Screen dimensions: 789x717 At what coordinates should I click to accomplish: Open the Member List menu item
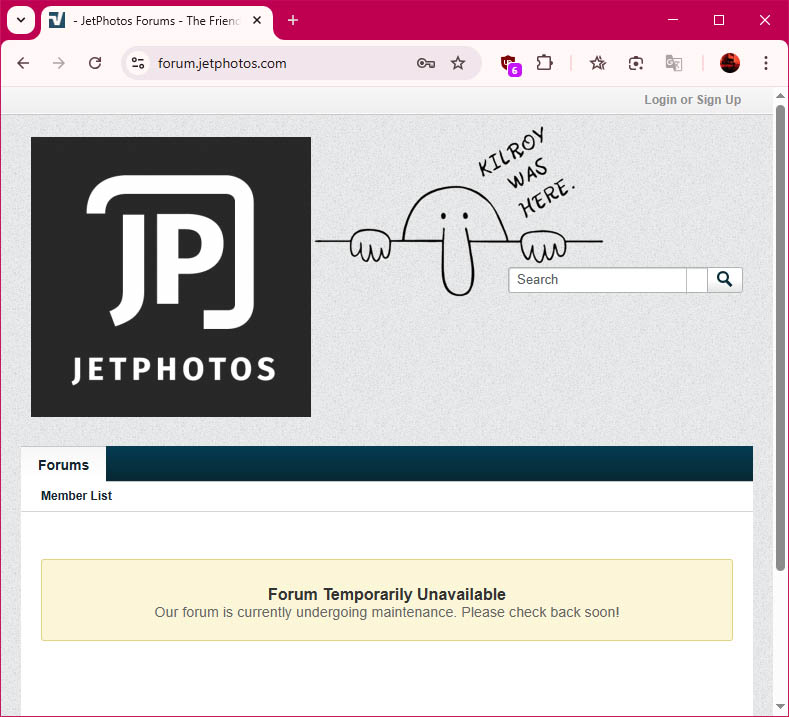click(76, 496)
